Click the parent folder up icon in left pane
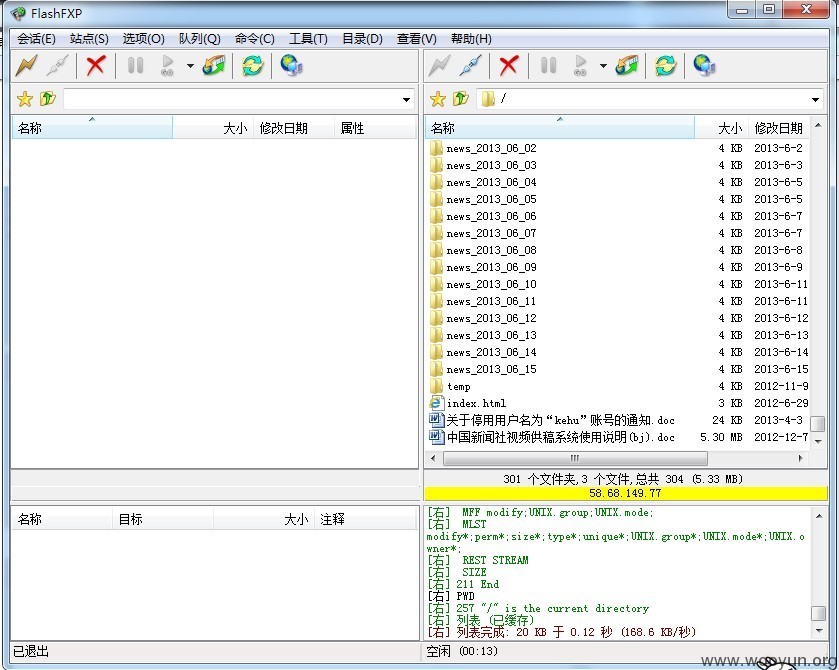Viewport: 839px width, 670px height. (48, 99)
